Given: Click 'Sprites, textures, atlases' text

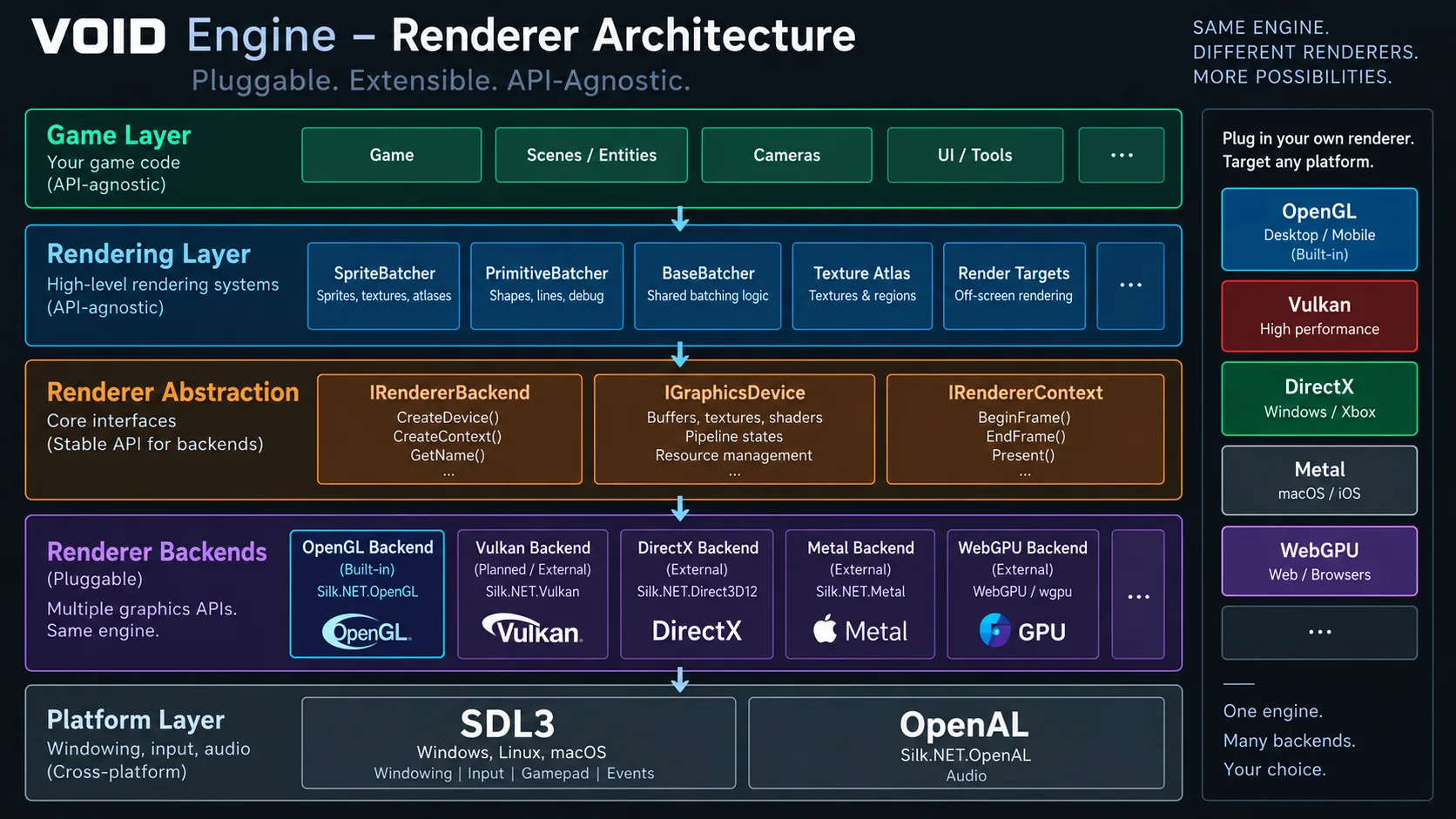Looking at the screenshot, I should (384, 296).
